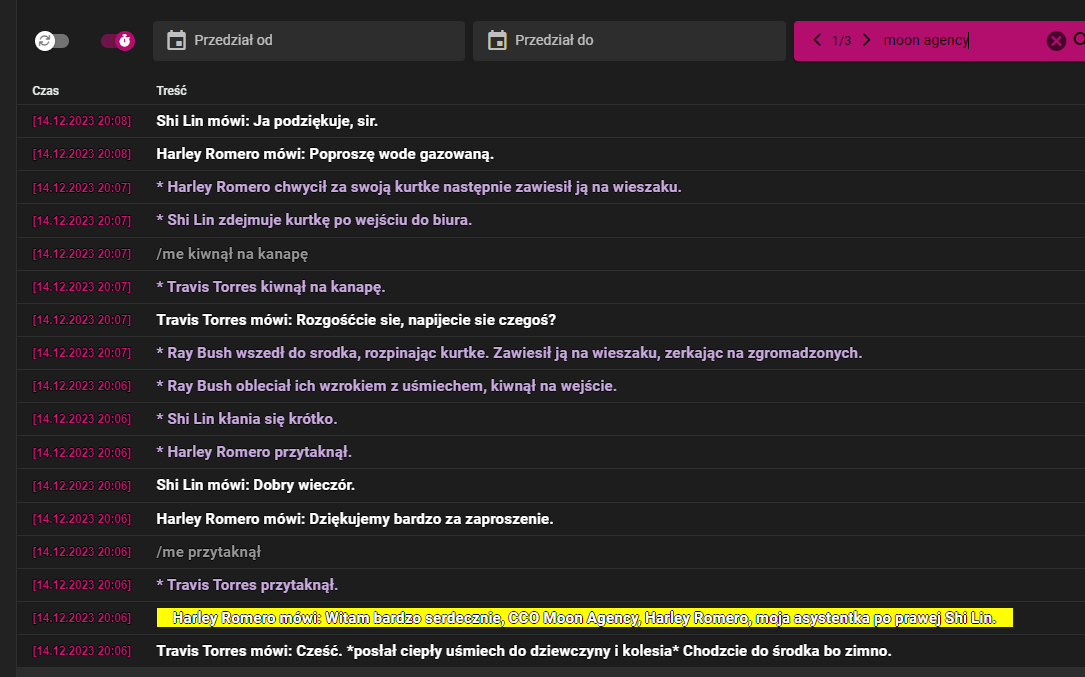Image resolution: width=1085 pixels, height=677 pixels.
Task: Sort by the Czas column header
Action: [x=46, y=91]
